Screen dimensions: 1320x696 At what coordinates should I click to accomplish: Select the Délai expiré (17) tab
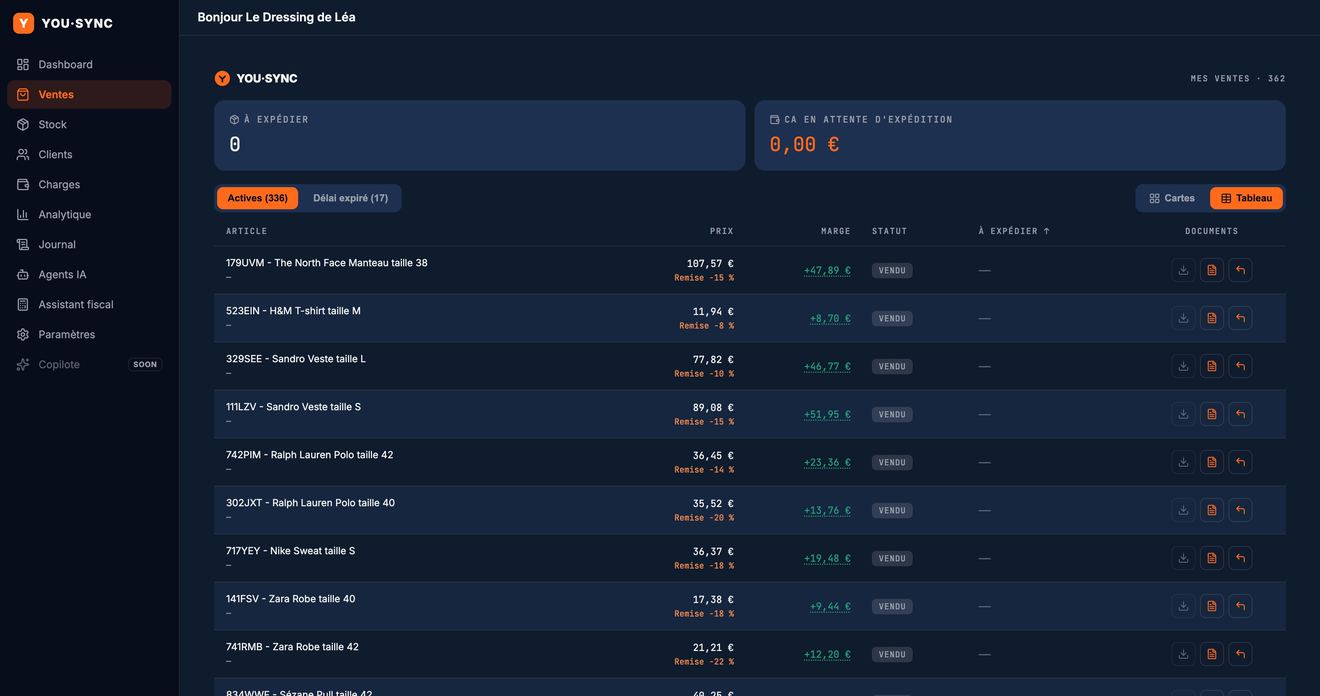tap(350, 198)
